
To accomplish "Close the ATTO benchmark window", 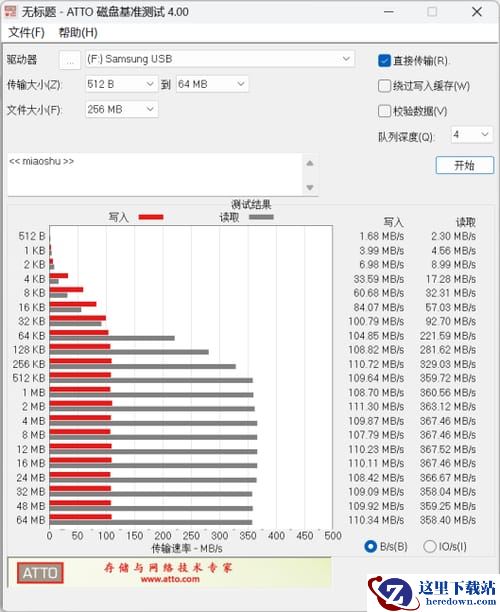I will tap(477, 12).
